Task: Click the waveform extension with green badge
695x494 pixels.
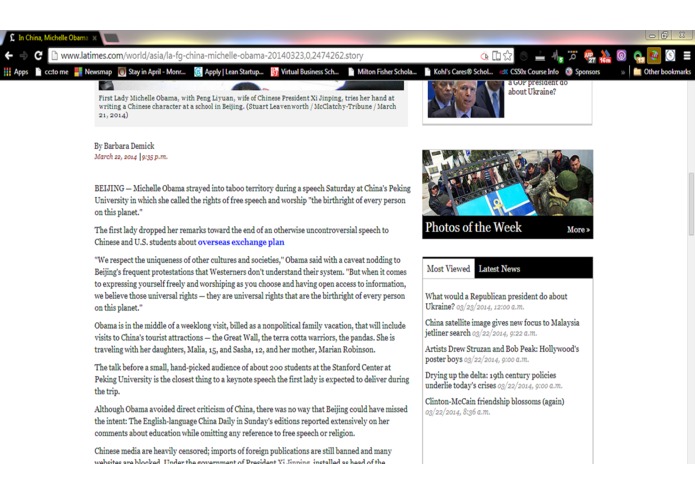Action: click(557, 56)
